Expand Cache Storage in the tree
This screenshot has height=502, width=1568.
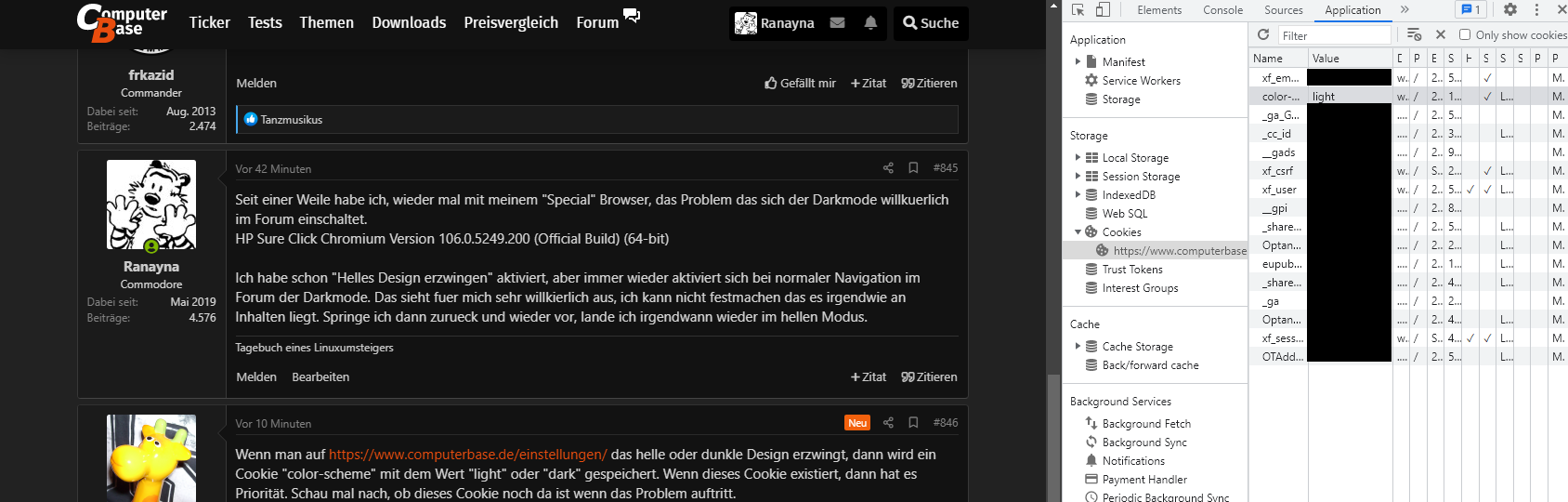(1078, 347)
